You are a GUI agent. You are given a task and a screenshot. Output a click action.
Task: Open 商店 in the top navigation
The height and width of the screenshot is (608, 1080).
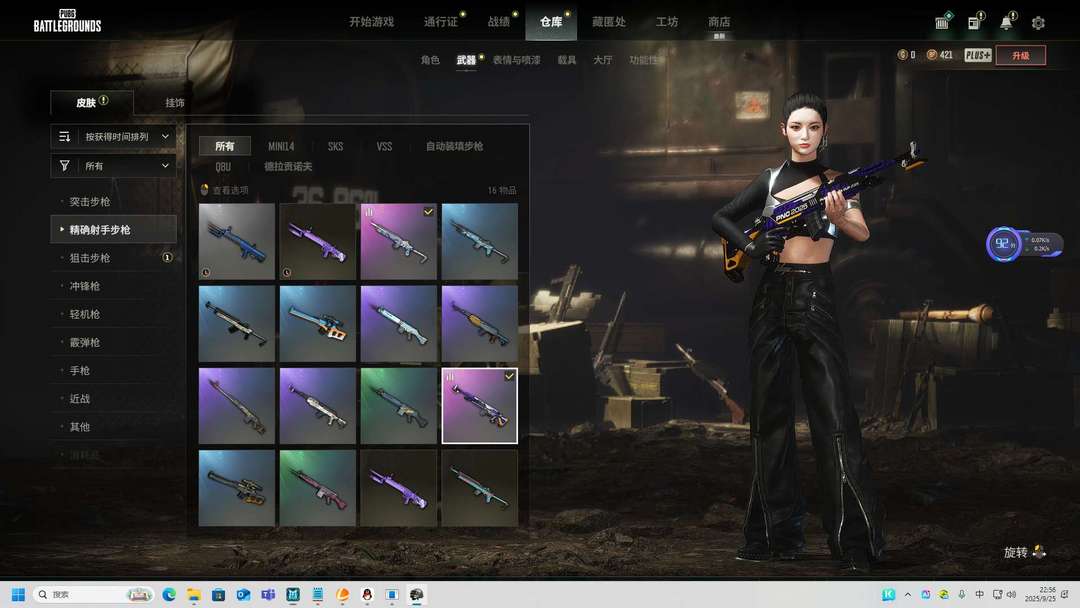(719, 22)
